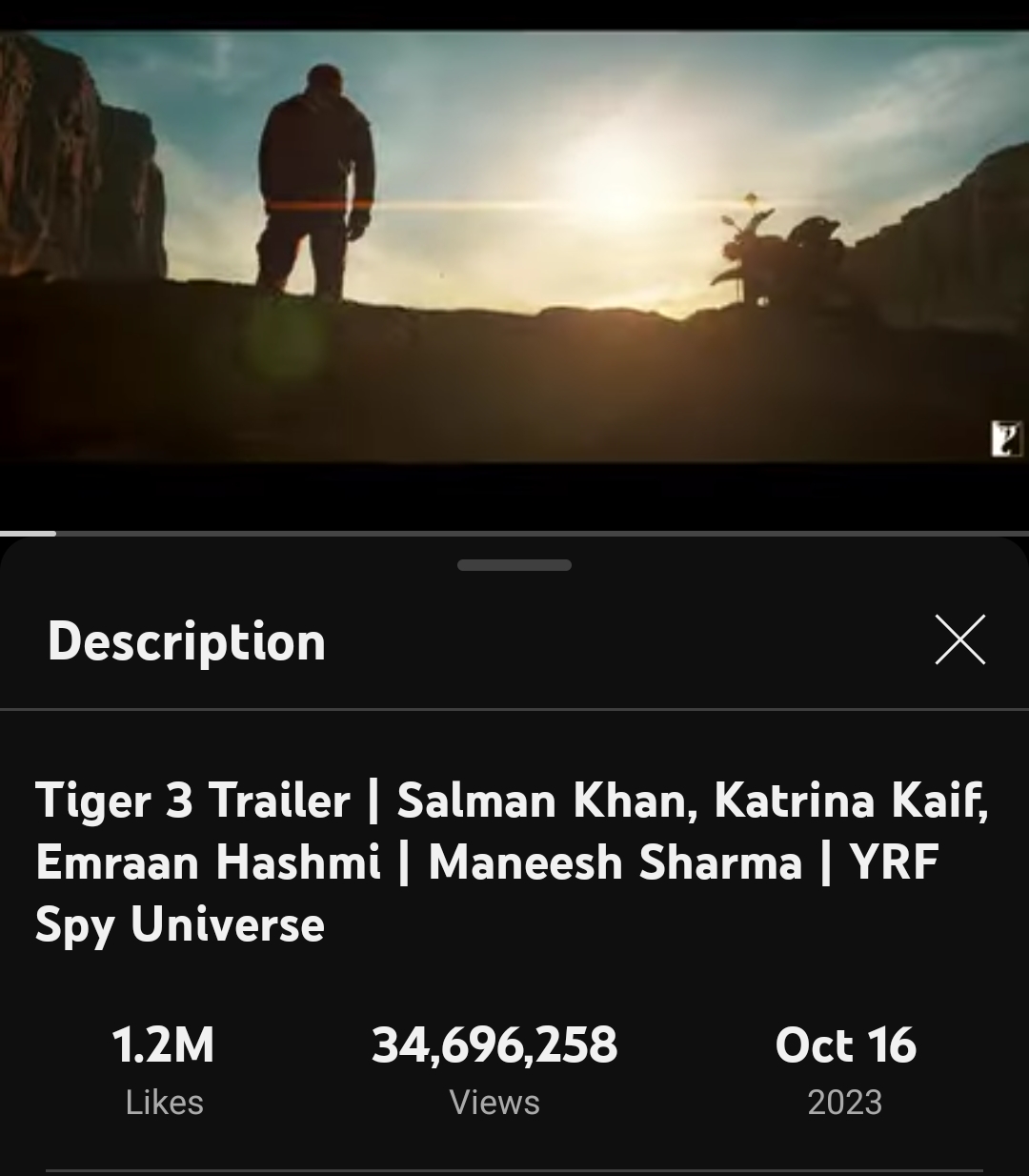The height and width of the screenshot is (1176, 1029).
Task: Click the played portion of the progress bar
Action: (28, 533)
